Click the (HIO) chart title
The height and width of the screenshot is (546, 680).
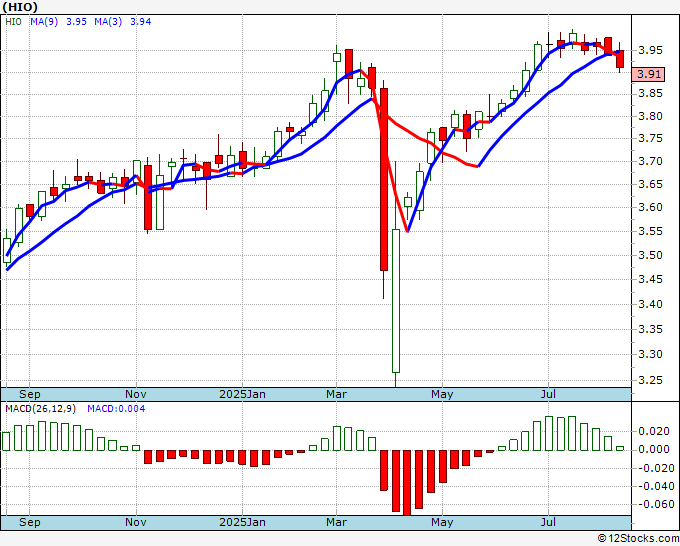[20, 7]
